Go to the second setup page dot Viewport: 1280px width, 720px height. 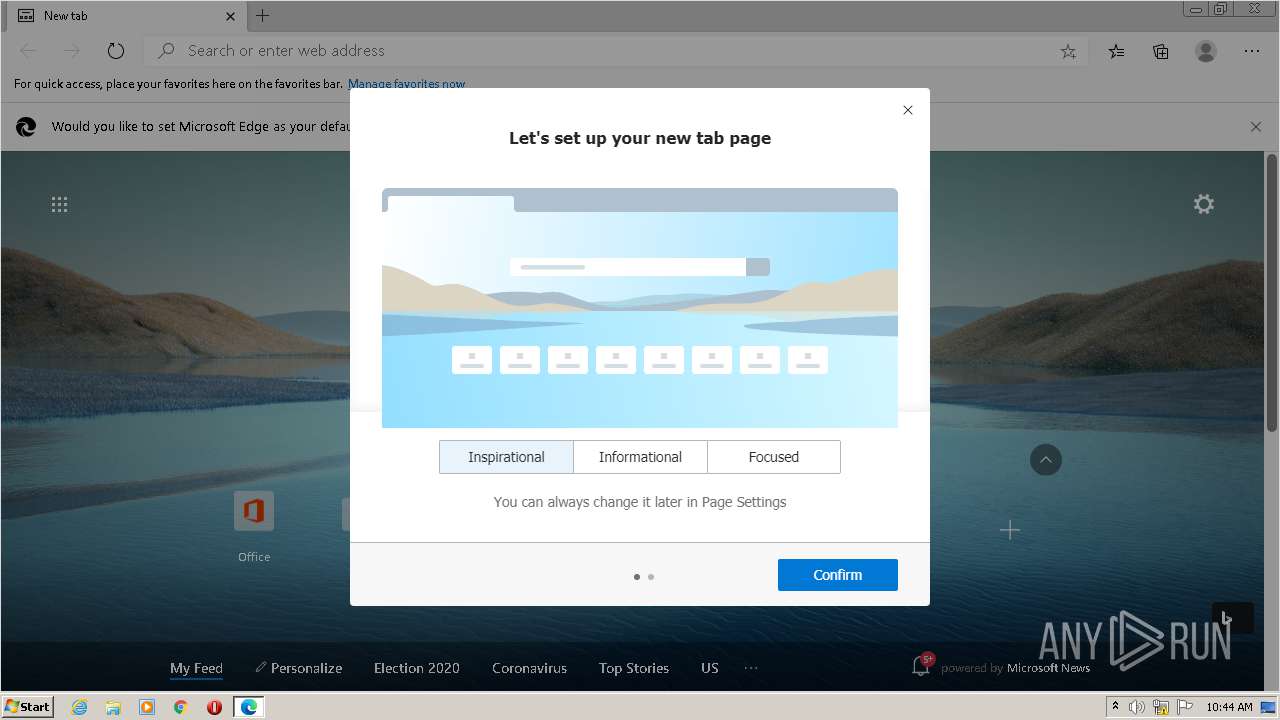click(x=651, y=577)
